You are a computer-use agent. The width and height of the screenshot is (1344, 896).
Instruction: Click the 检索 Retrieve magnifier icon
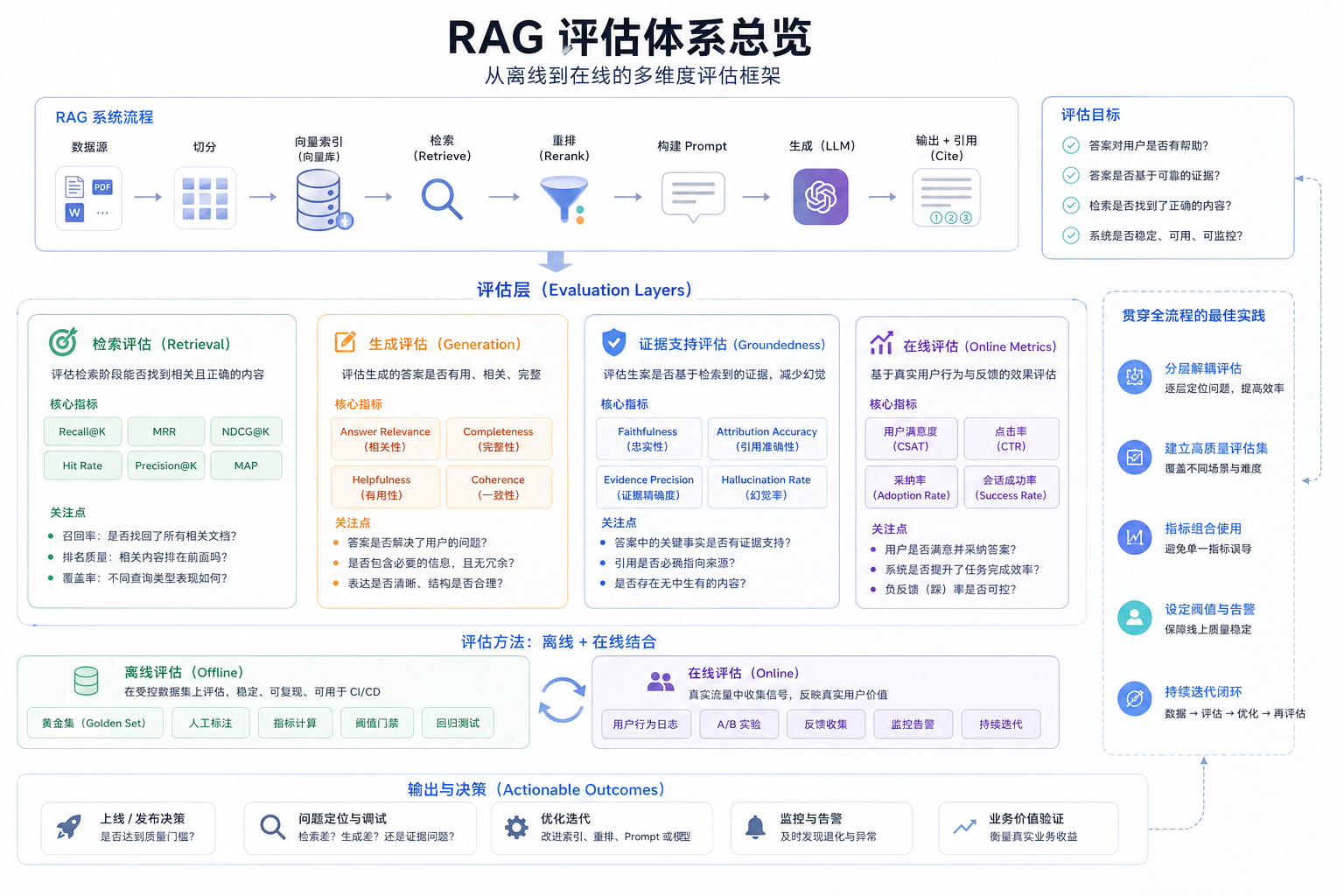coord(442,199)
